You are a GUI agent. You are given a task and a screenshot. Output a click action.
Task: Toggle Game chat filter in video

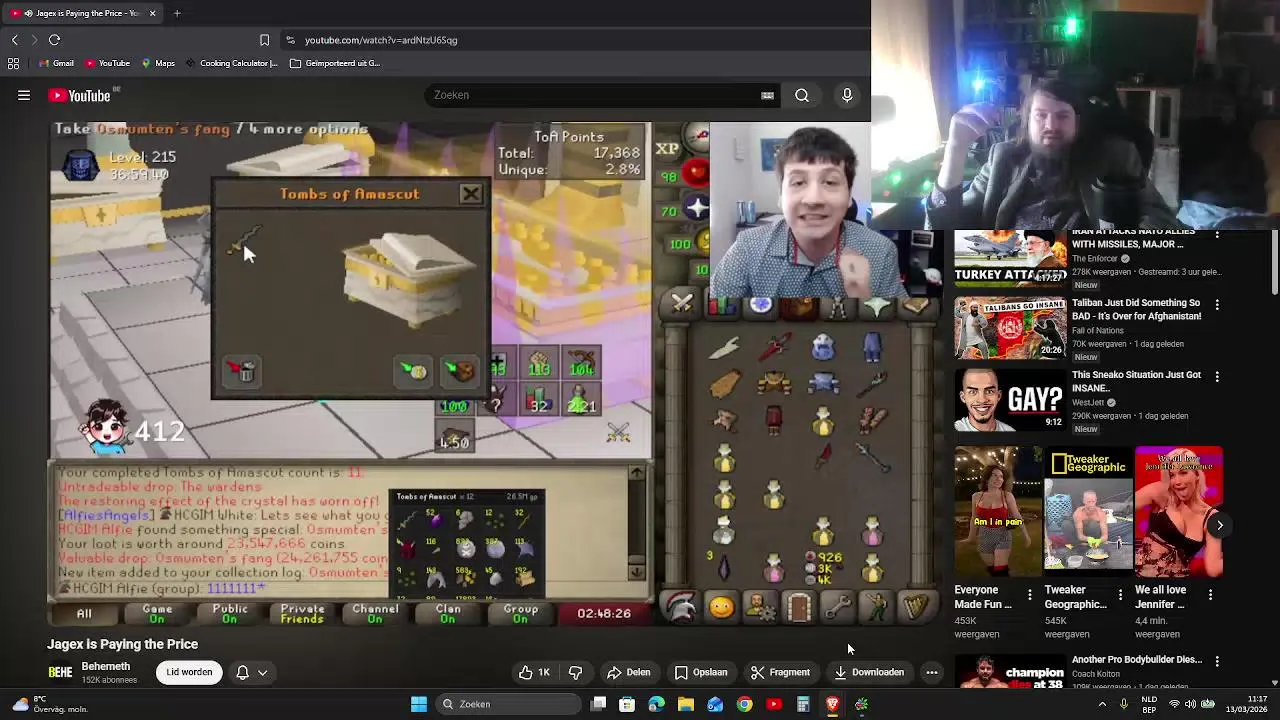pyautogui.click(x=157, y=613)
